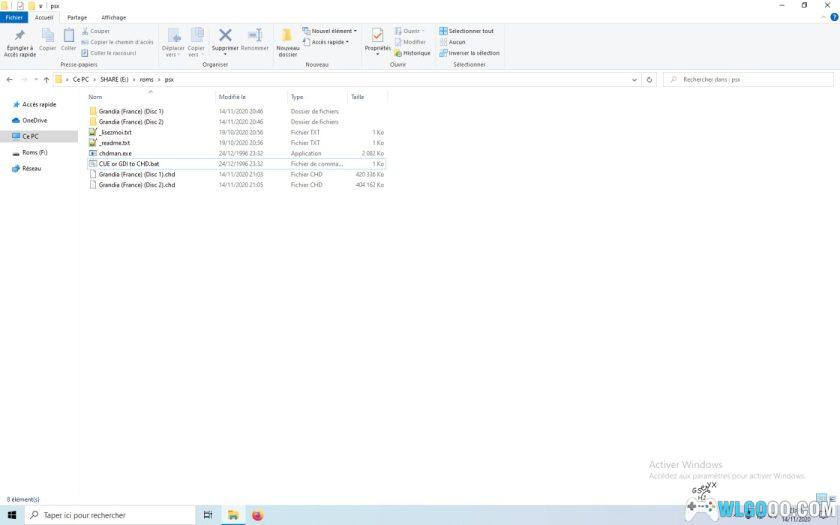The image size is (840, 525).
Task: Click Inverser la sélection button
Action: (470, 53)
